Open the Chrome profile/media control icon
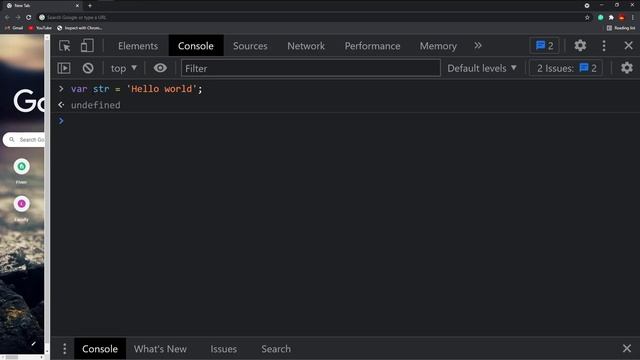The width and height of the screenshot is (640, 360). pyautogui.click(x=587, y=5)
